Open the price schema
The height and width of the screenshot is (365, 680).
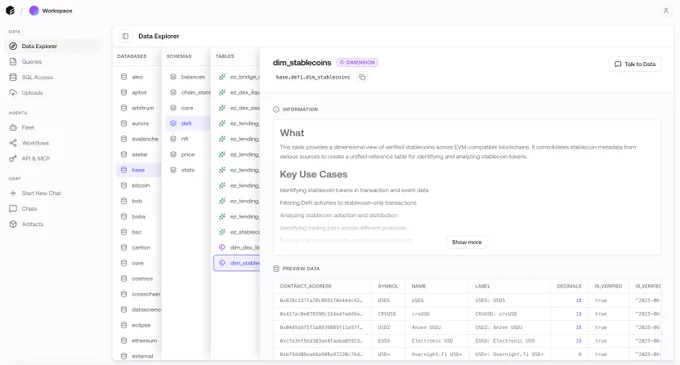188,154
